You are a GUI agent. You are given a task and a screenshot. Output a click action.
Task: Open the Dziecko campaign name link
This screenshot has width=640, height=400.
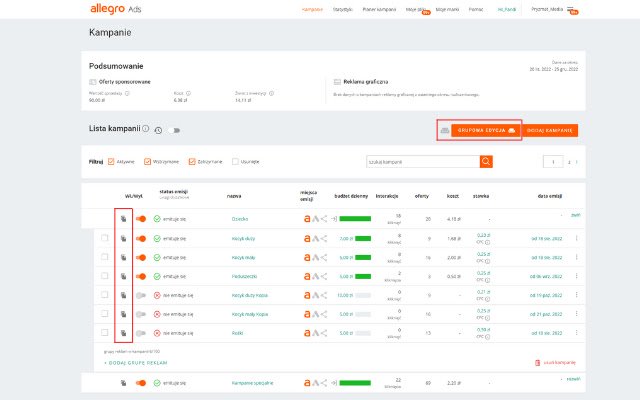240,219
